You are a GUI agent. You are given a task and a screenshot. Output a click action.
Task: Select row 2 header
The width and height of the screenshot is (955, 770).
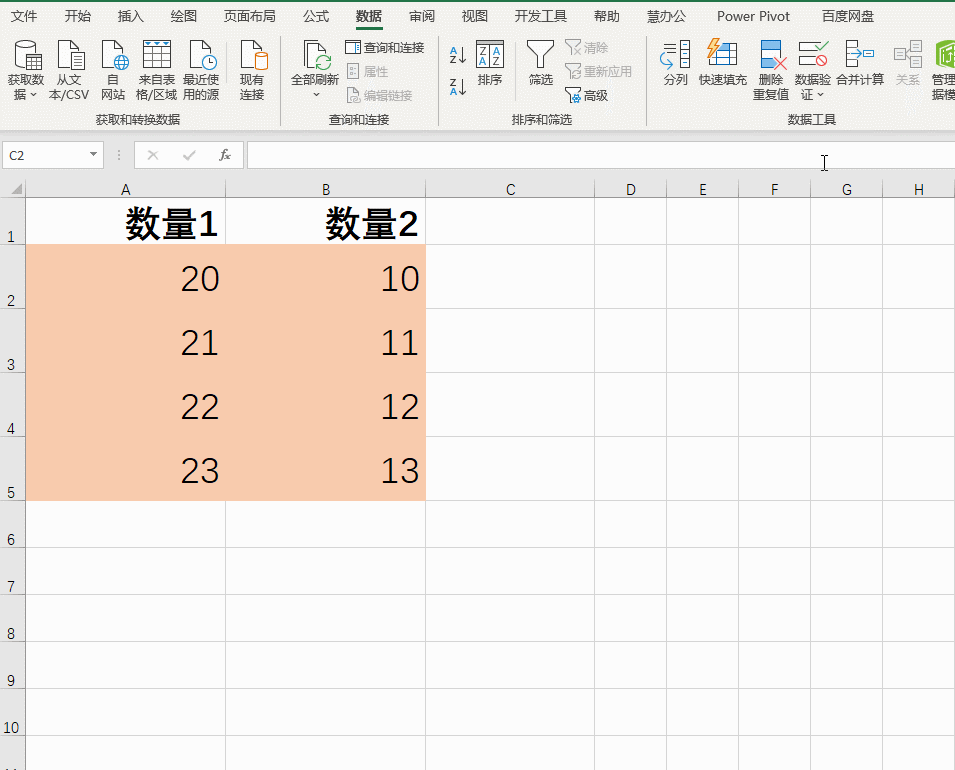[x=12, y=277]
